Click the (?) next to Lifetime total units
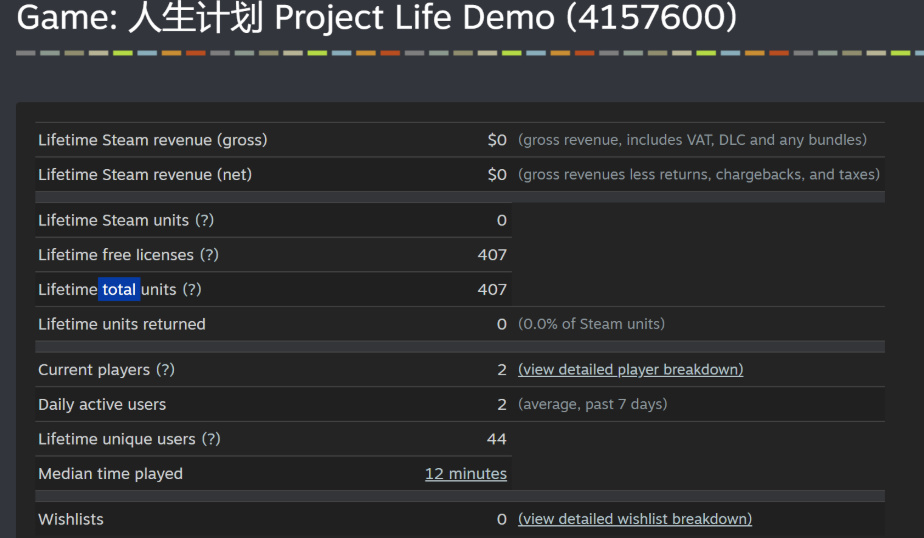The width and height of the screenshot is (924, 538). click(x=191, y=290)
